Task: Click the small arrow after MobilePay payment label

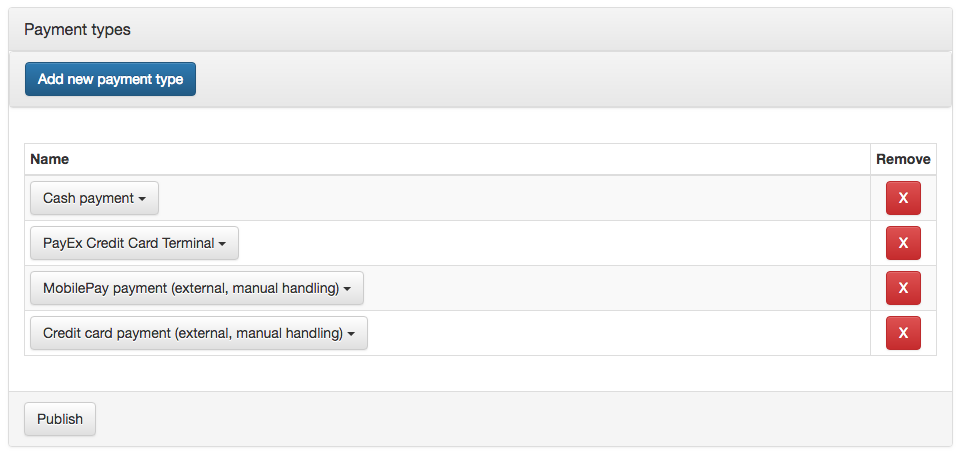Action: (x=347, y=289)
